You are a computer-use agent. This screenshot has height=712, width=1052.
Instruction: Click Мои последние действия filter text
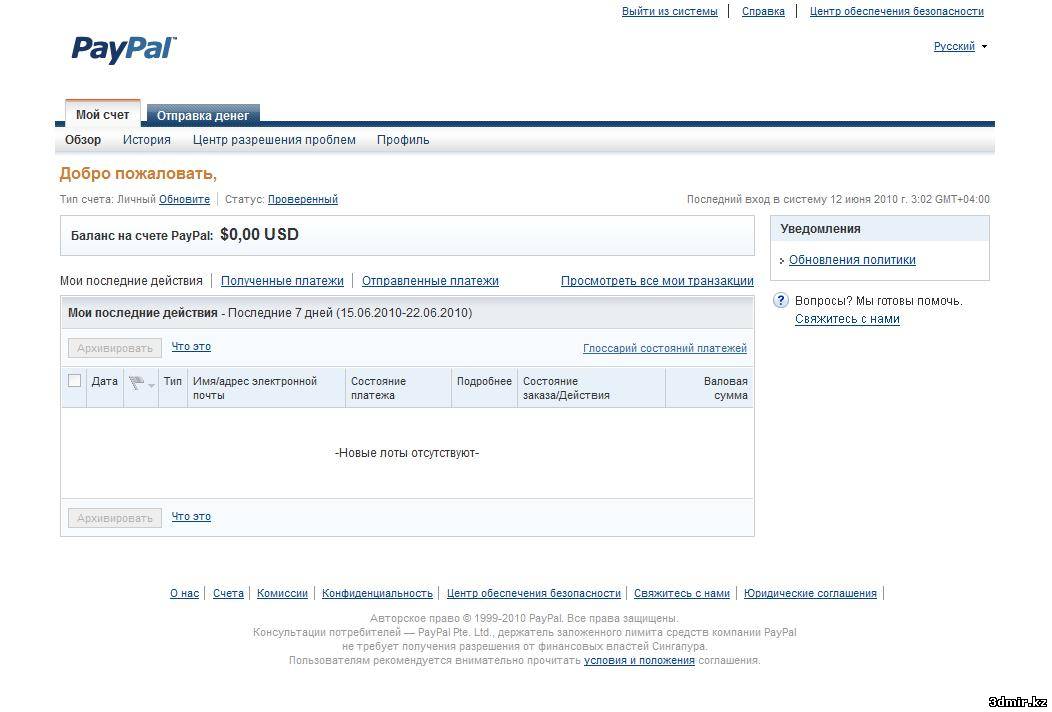pos(131,281)
